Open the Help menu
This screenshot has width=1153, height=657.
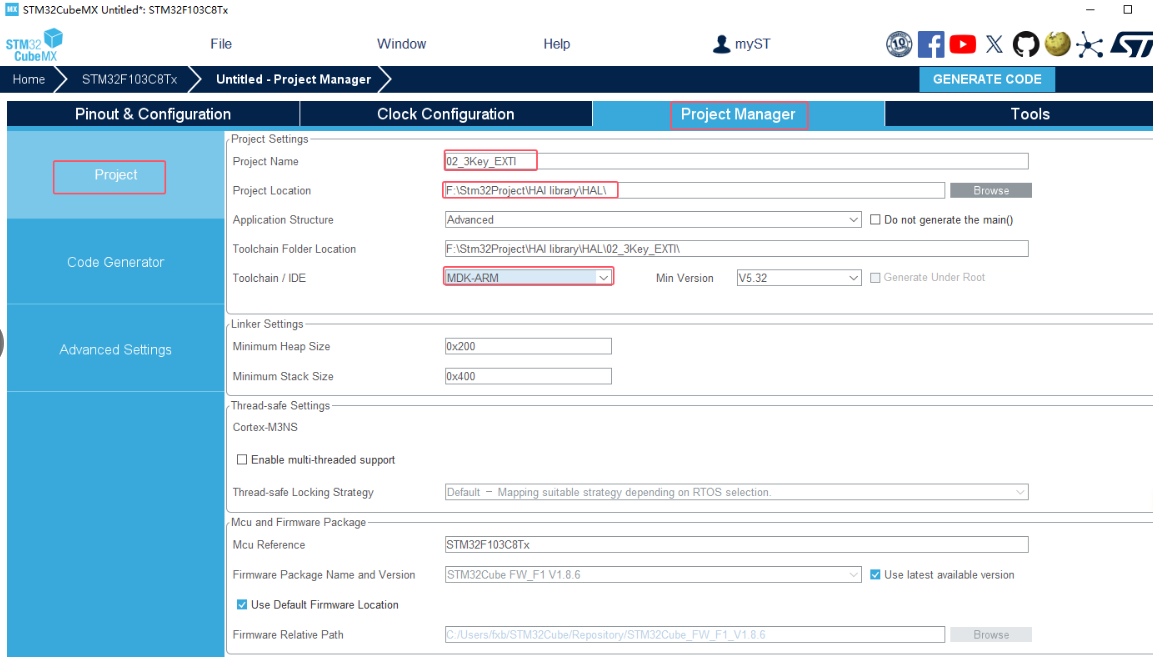[x=557, y=44]
